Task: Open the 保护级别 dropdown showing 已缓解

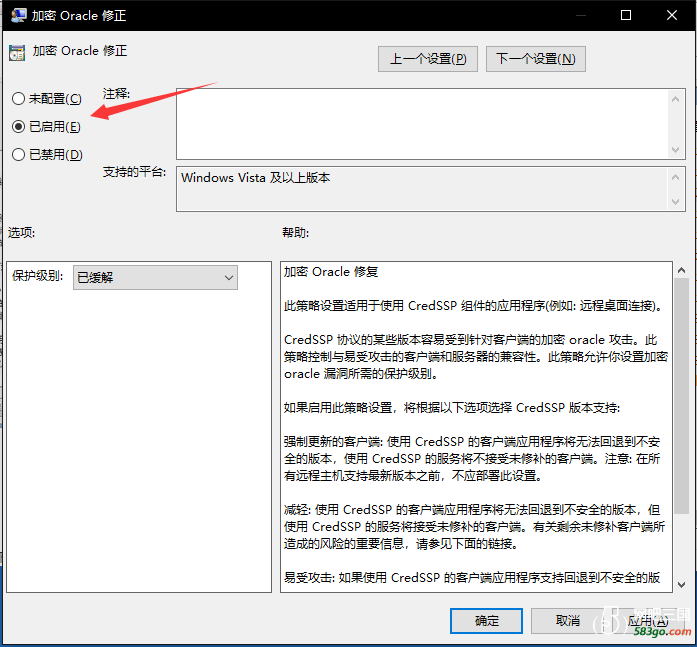Action: 155,278
